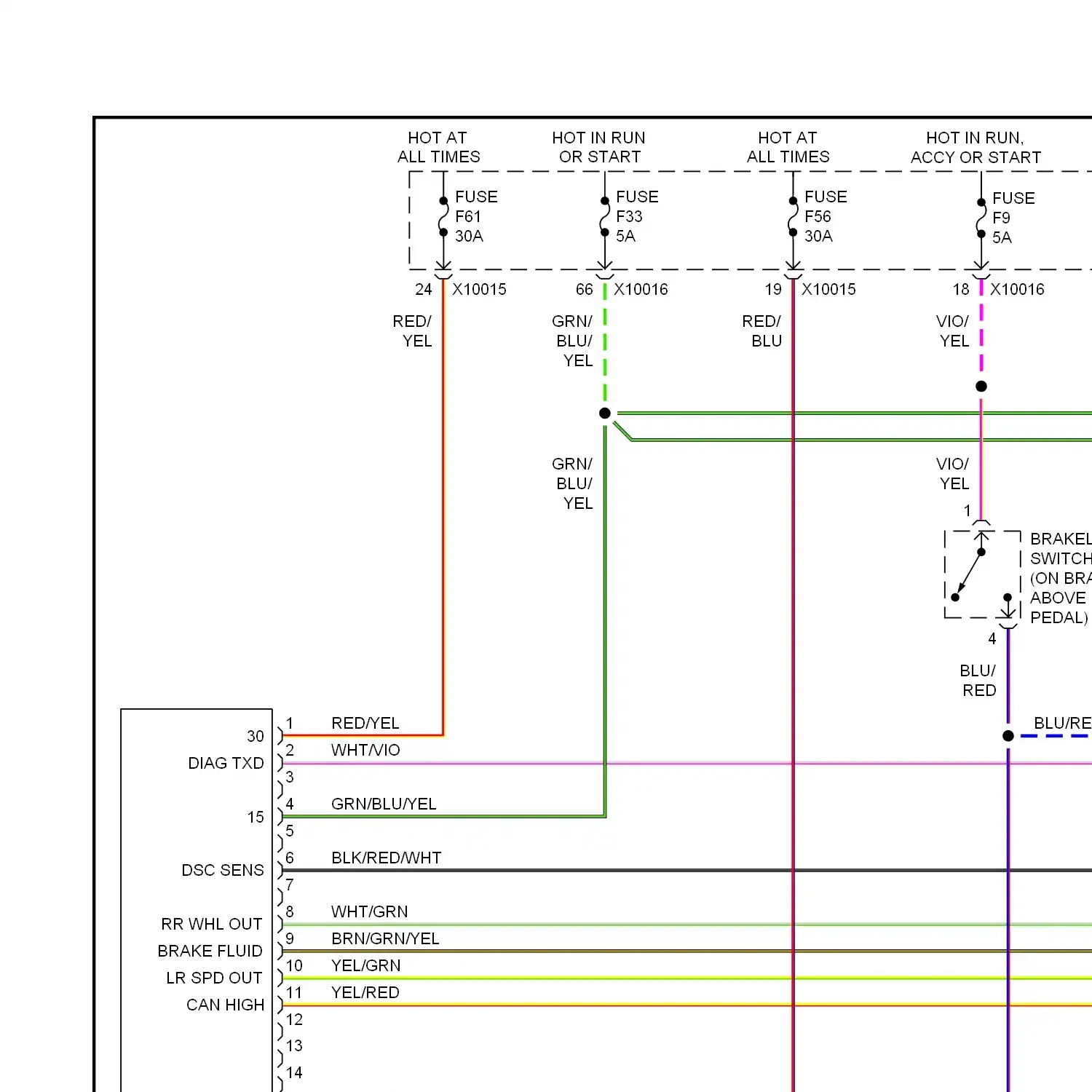Screen dimensions: 1092x1092
Task: Click the splice dot on violet dashed wire
Action: (981, 386)
